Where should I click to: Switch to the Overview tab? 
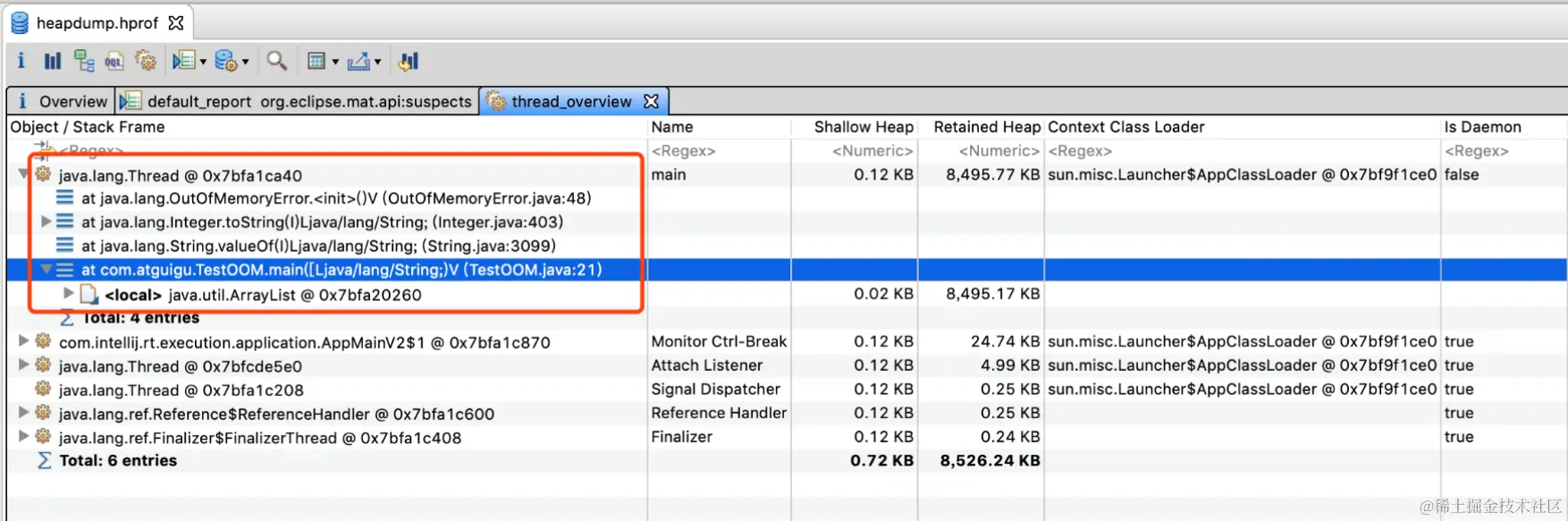62,101
